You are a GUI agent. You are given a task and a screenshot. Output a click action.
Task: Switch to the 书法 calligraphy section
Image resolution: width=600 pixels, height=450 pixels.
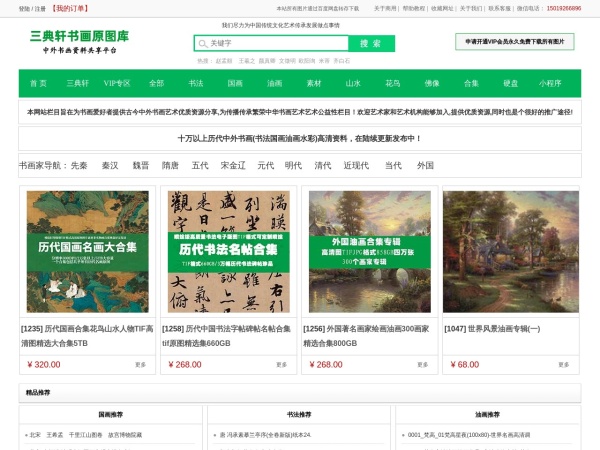(x=196, y=83)
